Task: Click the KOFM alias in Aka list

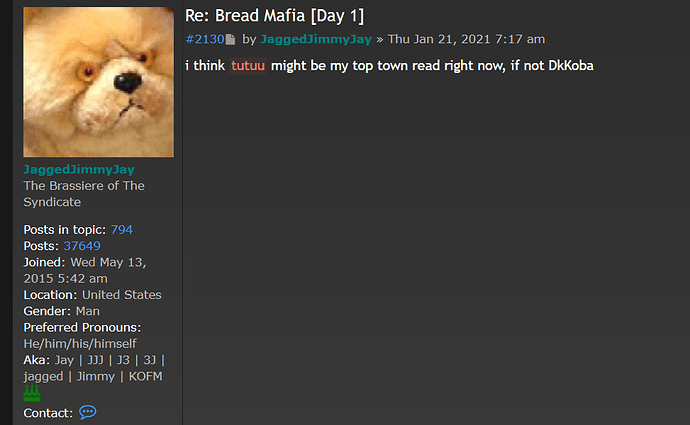Action: (x=146, y=377)
